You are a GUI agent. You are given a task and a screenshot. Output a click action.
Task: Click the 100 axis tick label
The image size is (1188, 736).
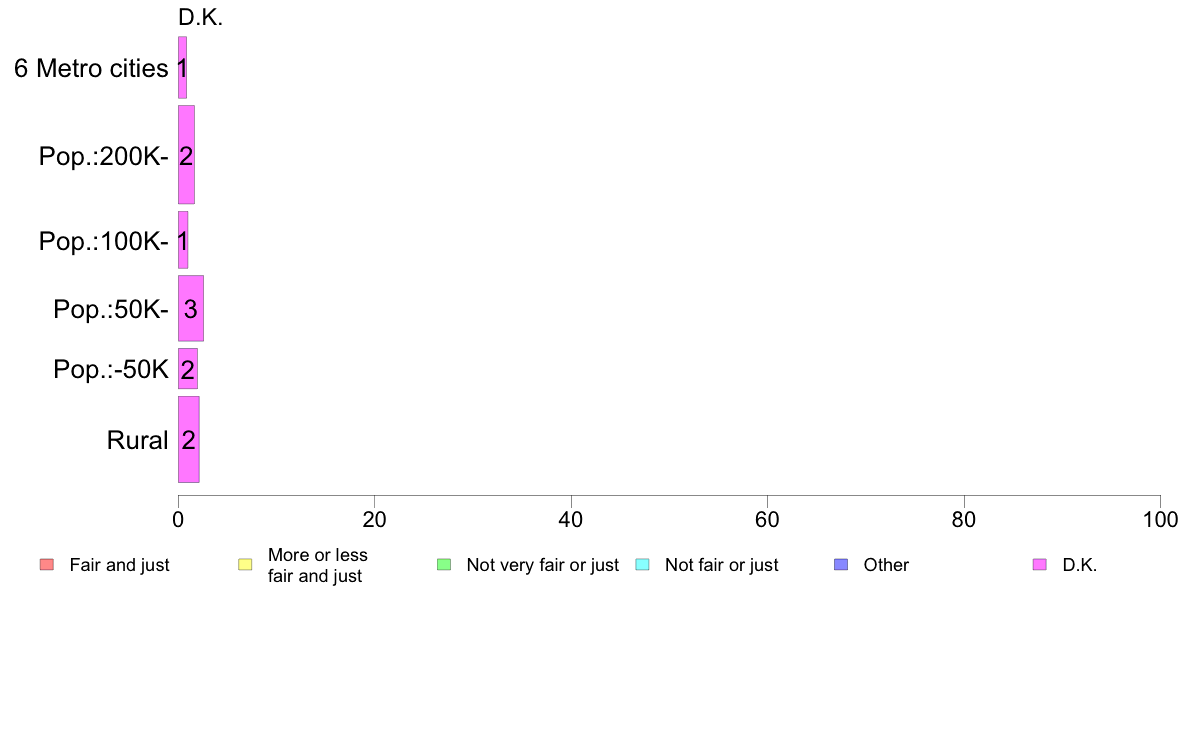click(x=1160, y=519)
